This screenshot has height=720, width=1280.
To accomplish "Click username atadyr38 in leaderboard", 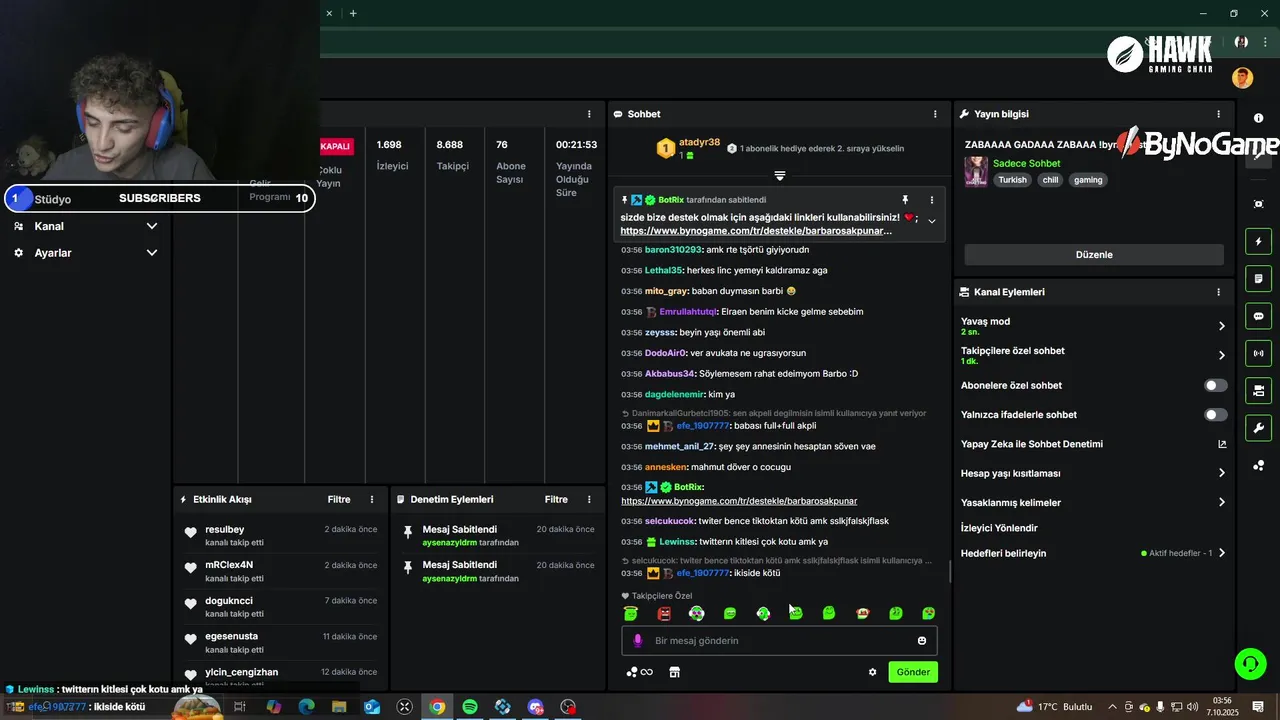I will [x=699, y=142].
